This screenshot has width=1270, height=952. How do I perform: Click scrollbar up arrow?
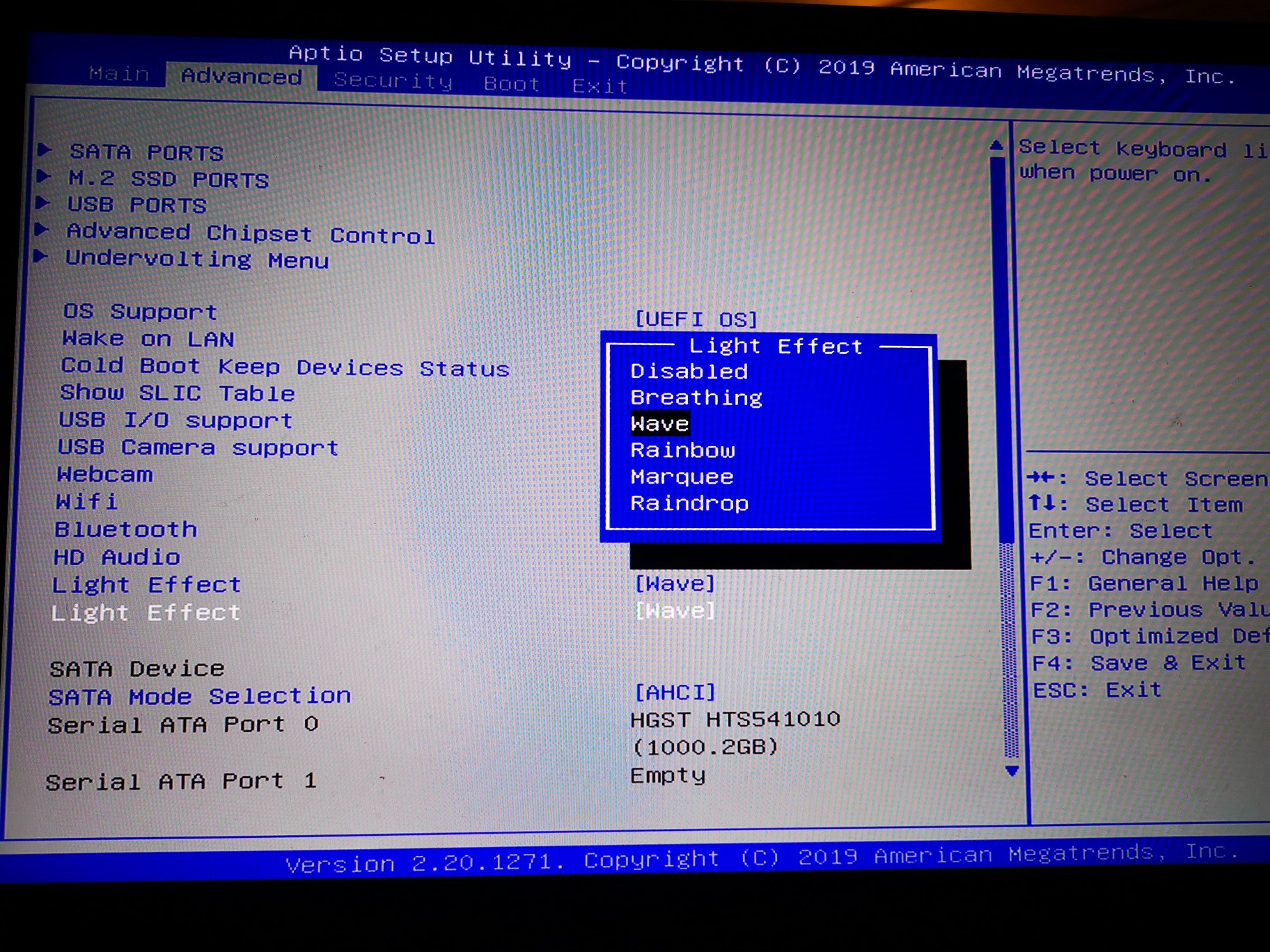[x=996, y=145]
